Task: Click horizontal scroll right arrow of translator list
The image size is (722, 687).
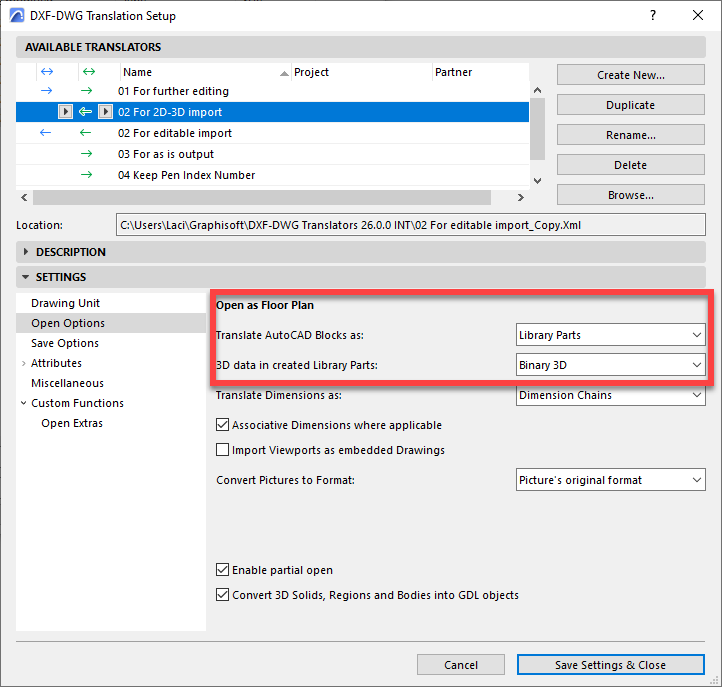Action: (521, 198)
